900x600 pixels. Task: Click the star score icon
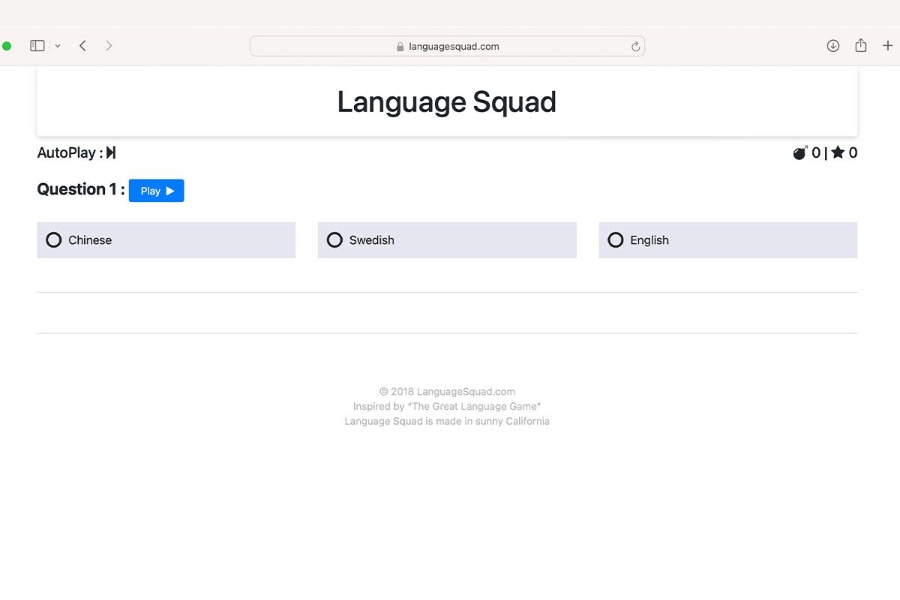(x=838, y=153)
